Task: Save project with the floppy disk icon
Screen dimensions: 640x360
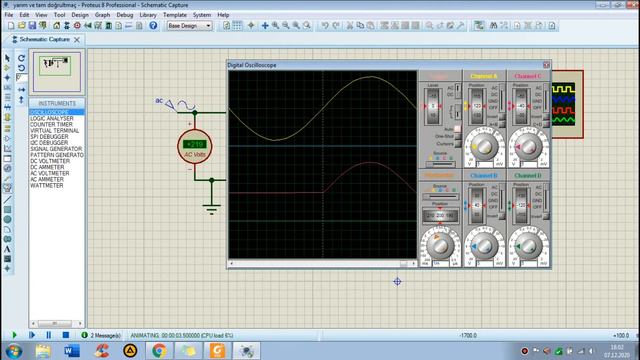Action: [x=32, y=26]
